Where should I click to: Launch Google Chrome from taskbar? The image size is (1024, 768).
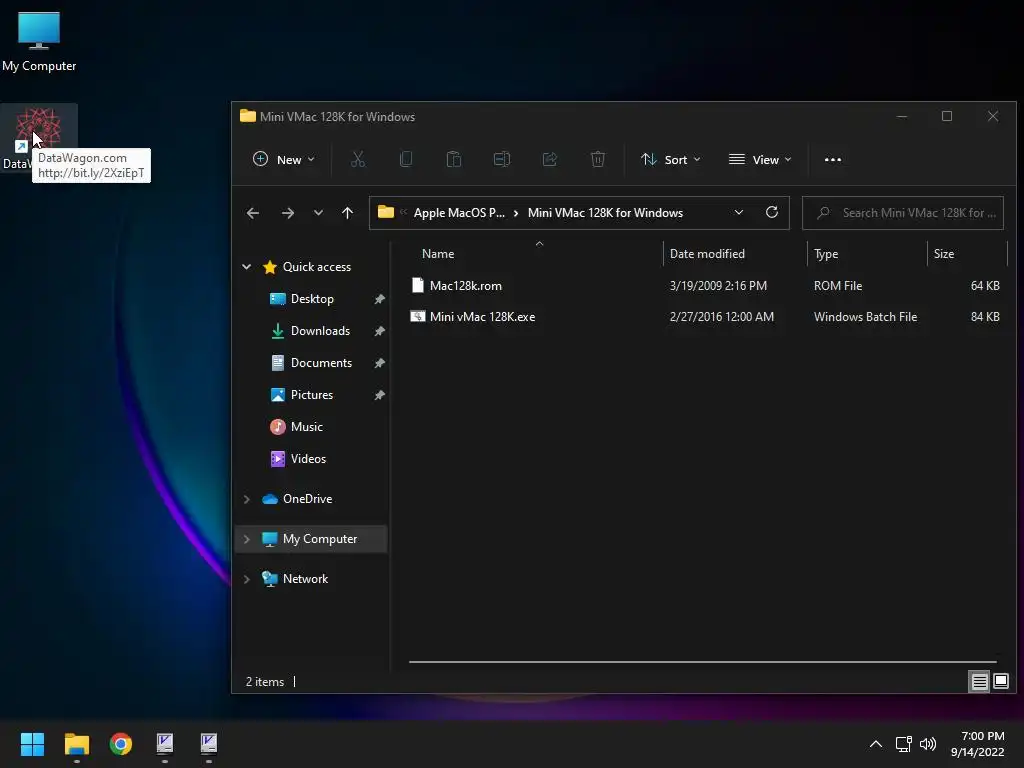[121, 744]
